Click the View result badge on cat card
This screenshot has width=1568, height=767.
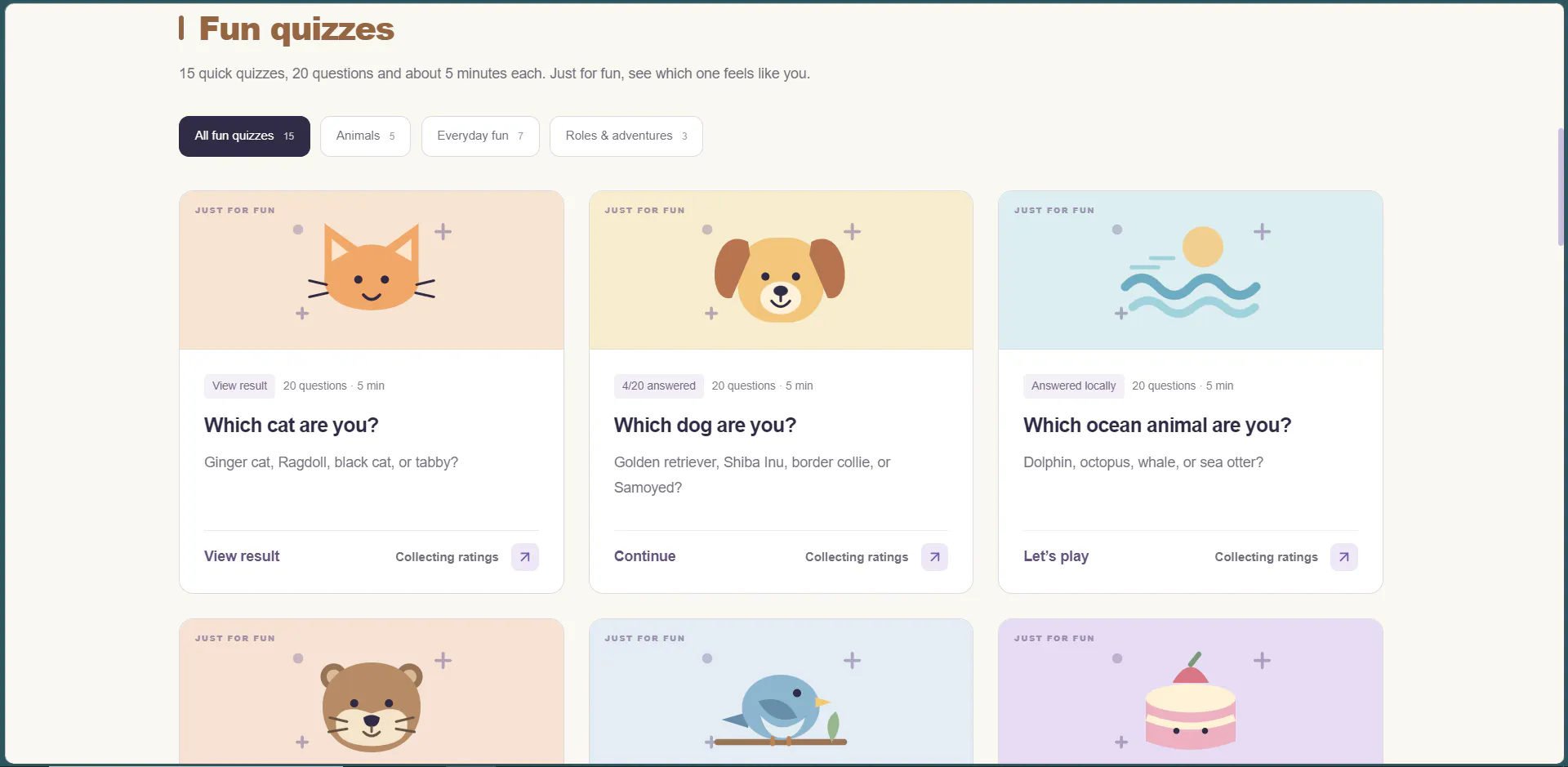(x=239, y=386)
